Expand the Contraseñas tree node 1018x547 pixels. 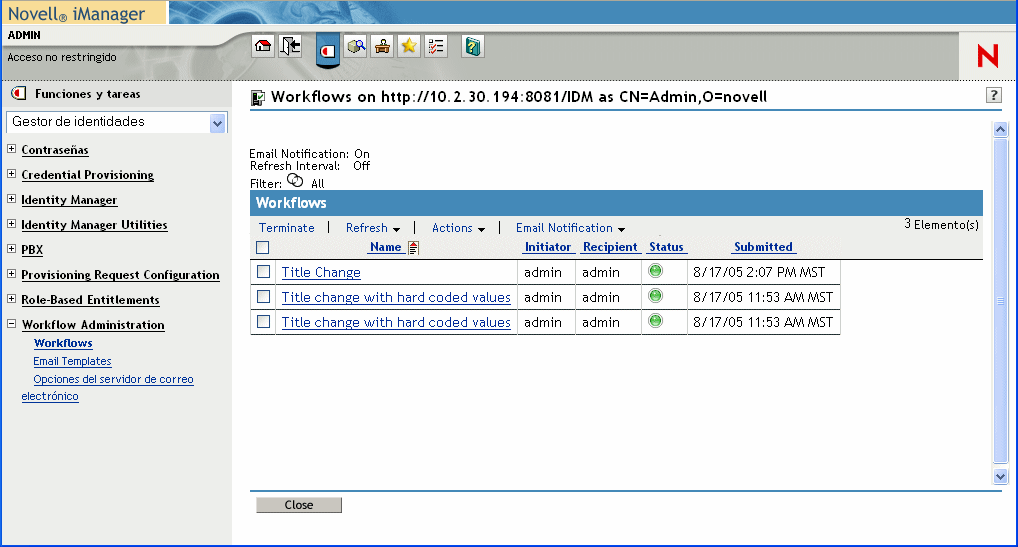(x=11, y=149)
